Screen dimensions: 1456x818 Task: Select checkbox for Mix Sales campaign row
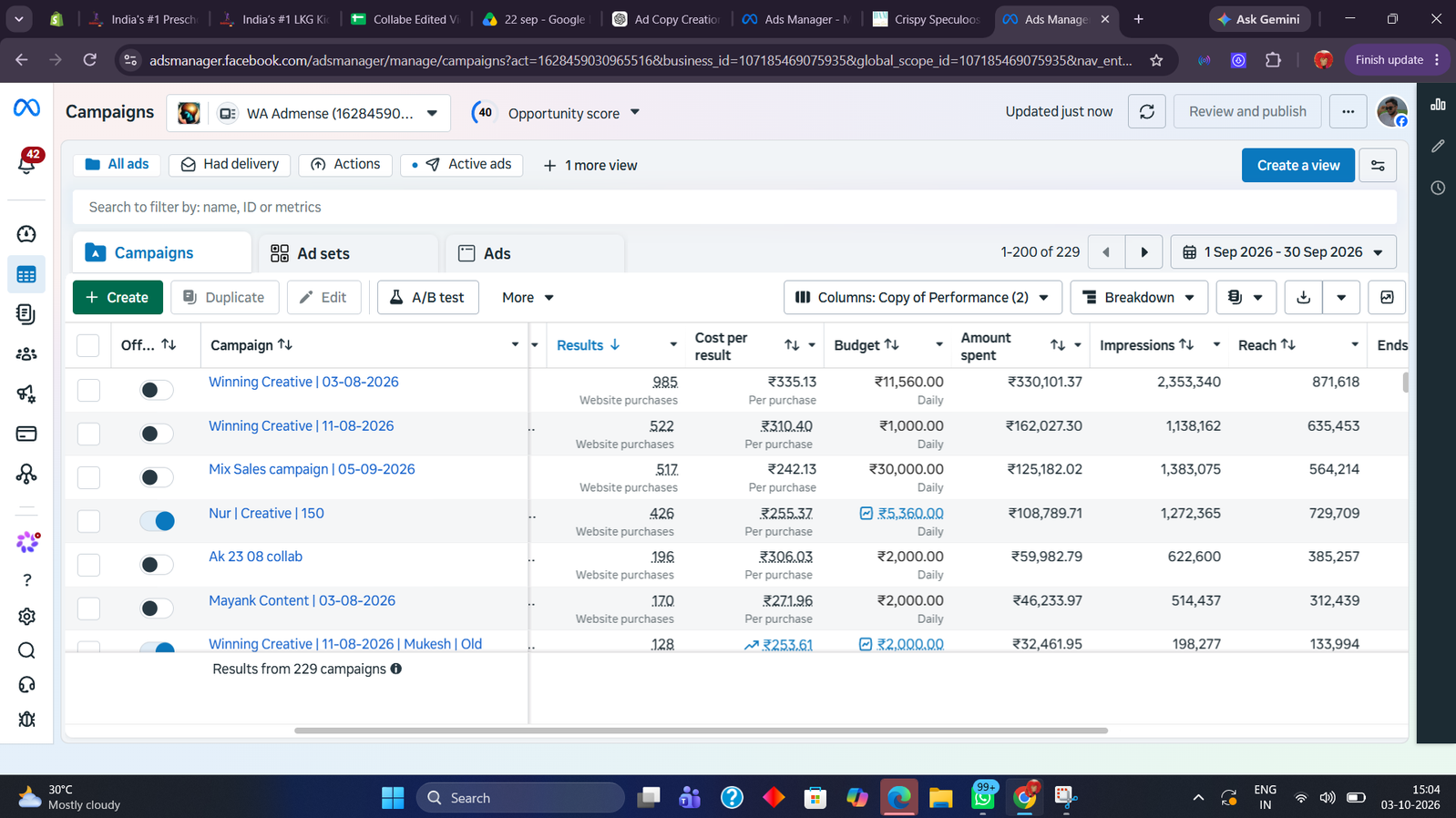tap(88, 477)
